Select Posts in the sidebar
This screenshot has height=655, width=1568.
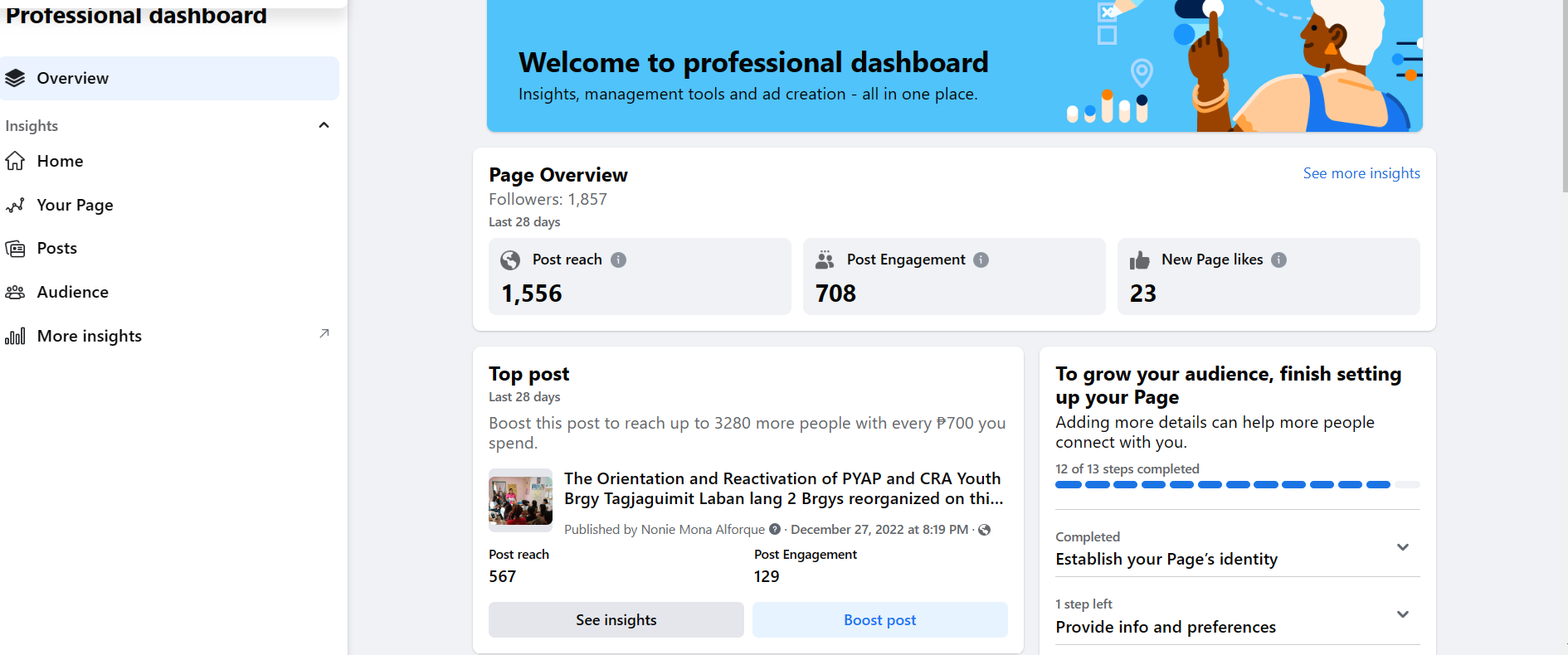click(169, 249)
